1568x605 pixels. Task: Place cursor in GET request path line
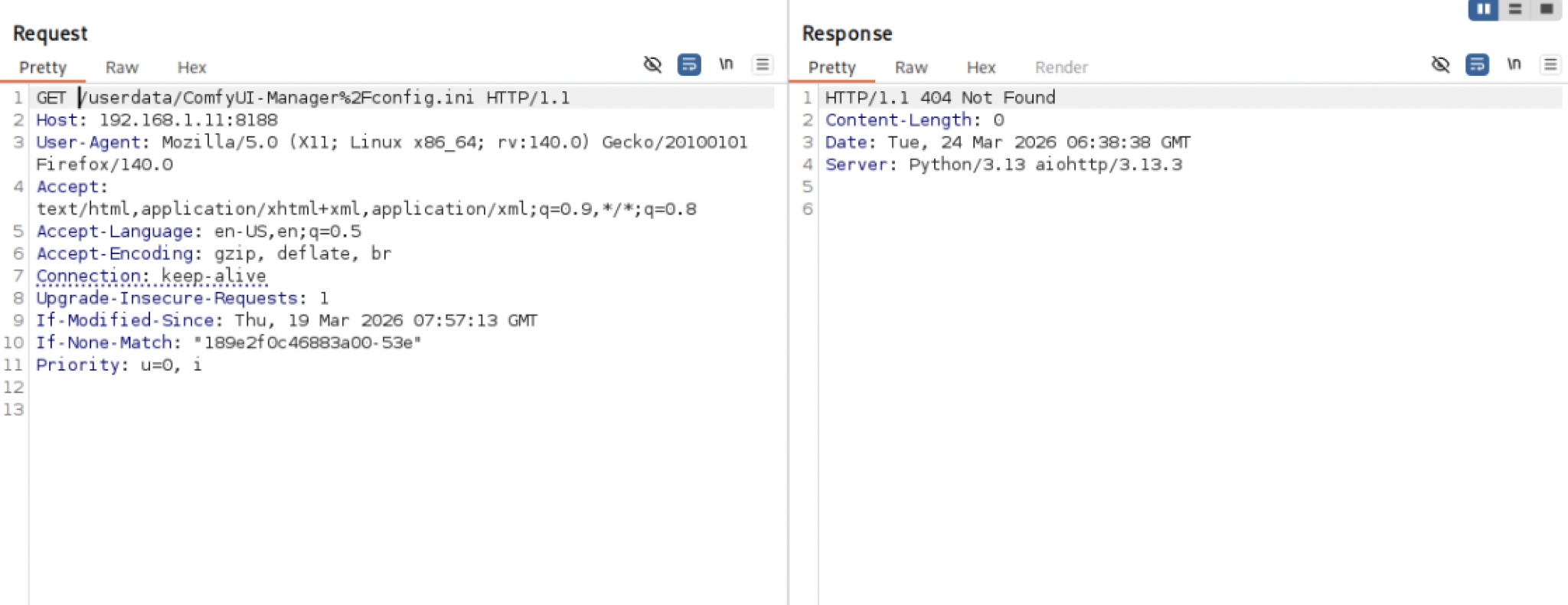coord(302,98)
